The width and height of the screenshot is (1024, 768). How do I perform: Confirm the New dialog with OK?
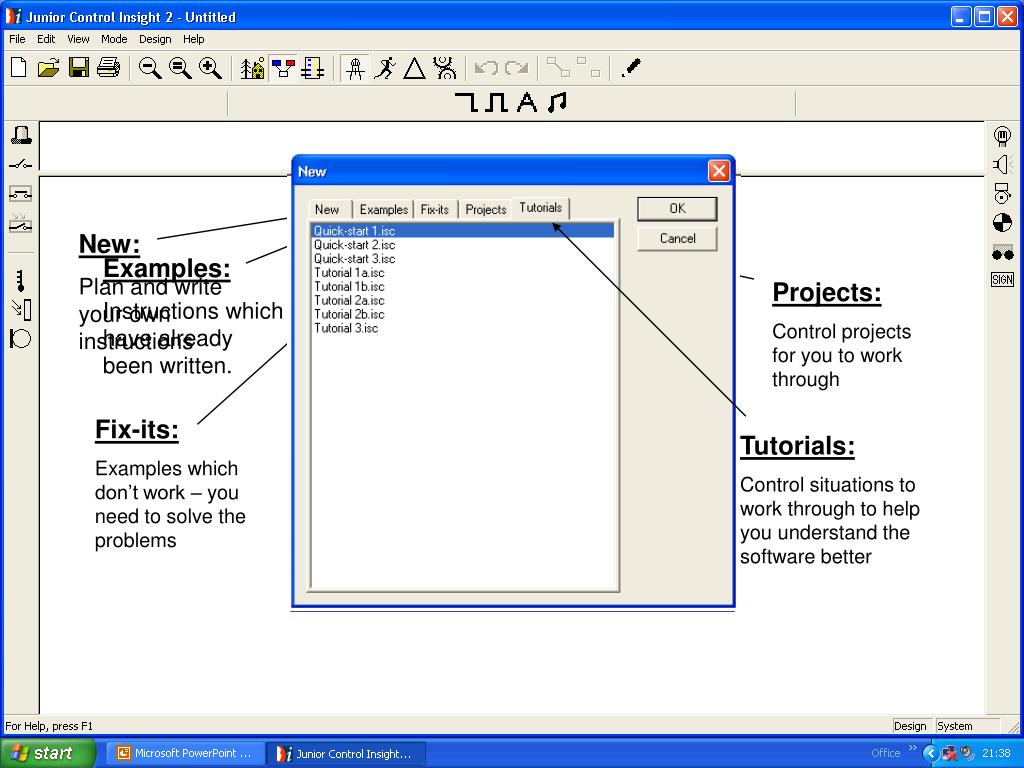pyautogui.click(x=677, y=208)
